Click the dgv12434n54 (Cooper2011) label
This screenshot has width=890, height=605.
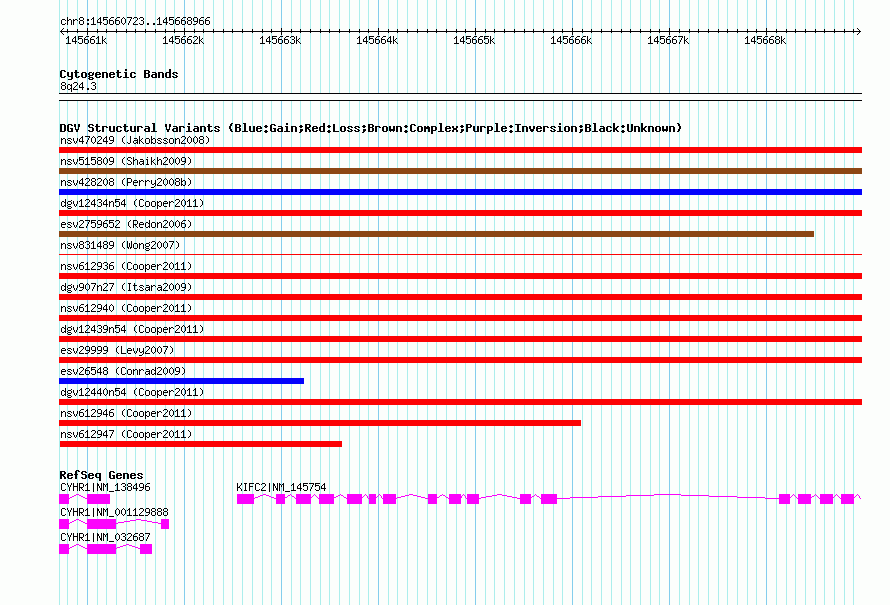click(132, 203)
